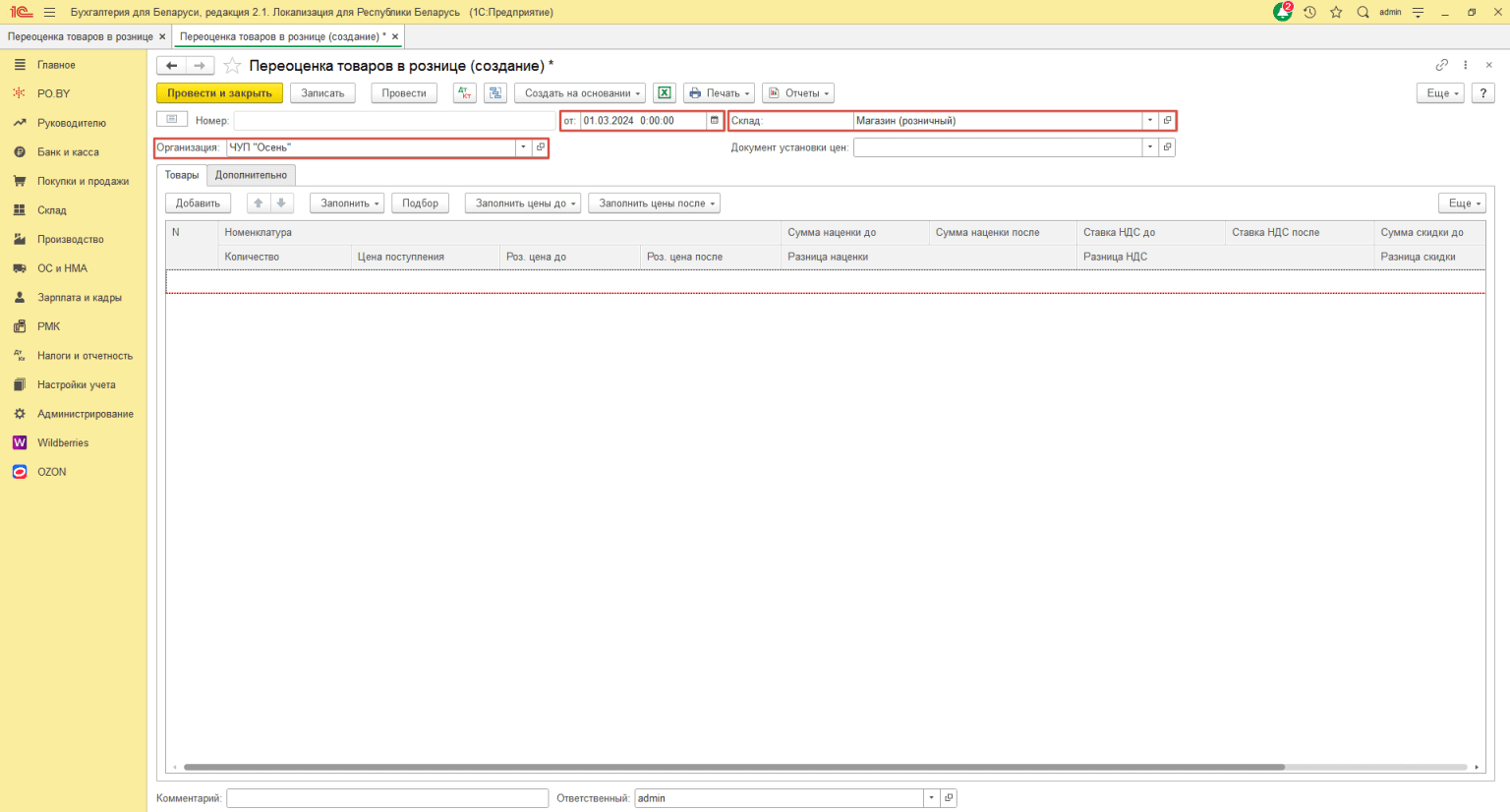Click the Добавить button
Screen dimensions: 1510x812
coord(198,203)
